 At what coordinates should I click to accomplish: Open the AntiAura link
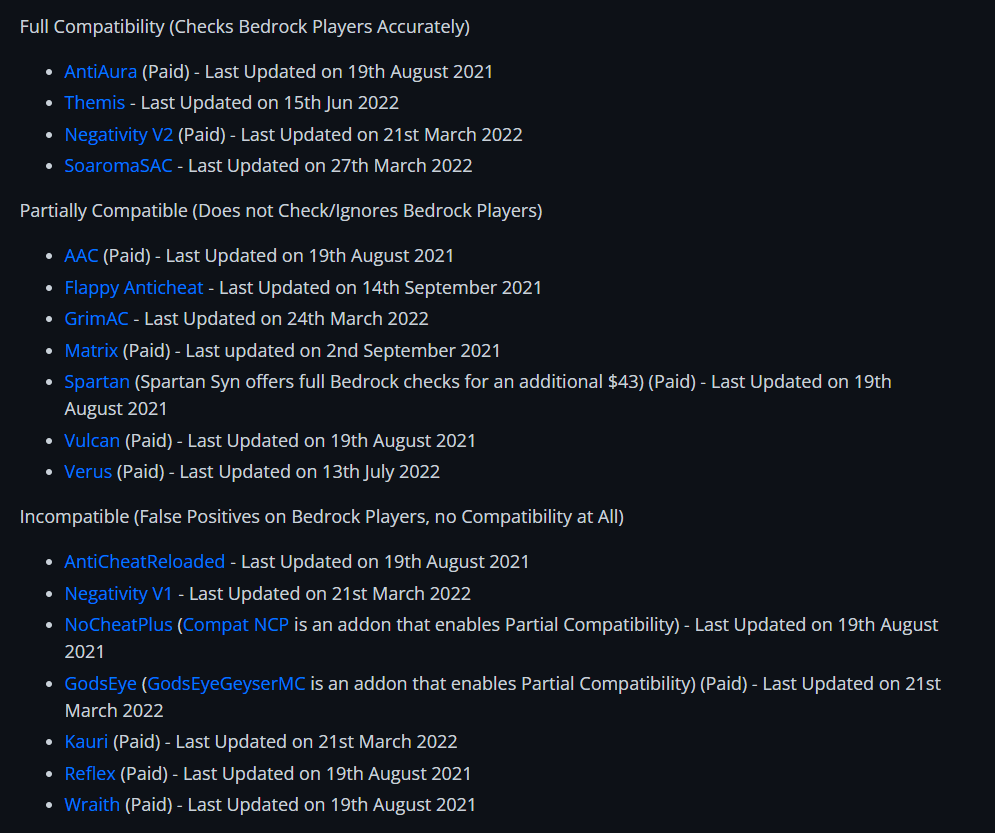(x=100, y=71)
